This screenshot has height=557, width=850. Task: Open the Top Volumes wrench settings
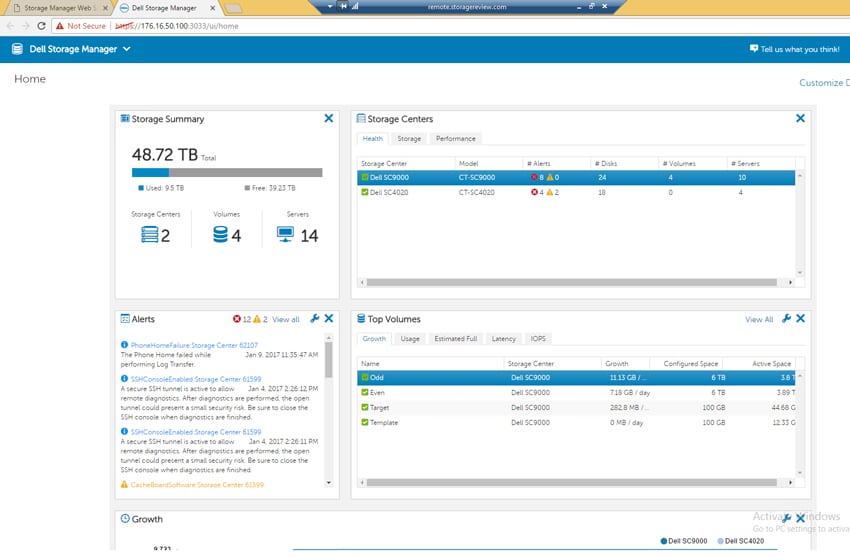[x=786, y=319]
